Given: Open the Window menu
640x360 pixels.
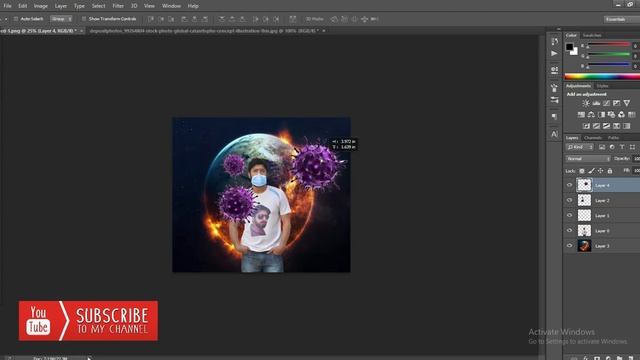Looking at the screenshot, I should (171, 6).
